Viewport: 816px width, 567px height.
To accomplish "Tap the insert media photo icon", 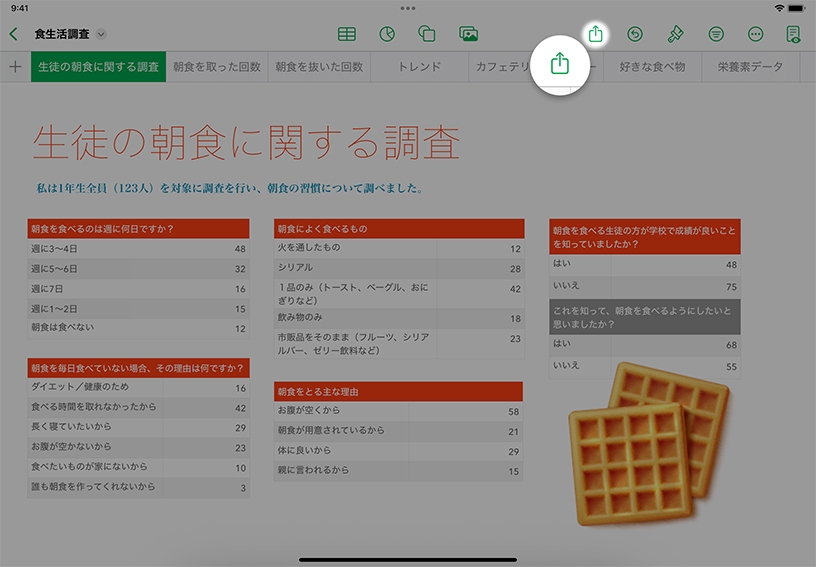I will click(x=468, y=34).
